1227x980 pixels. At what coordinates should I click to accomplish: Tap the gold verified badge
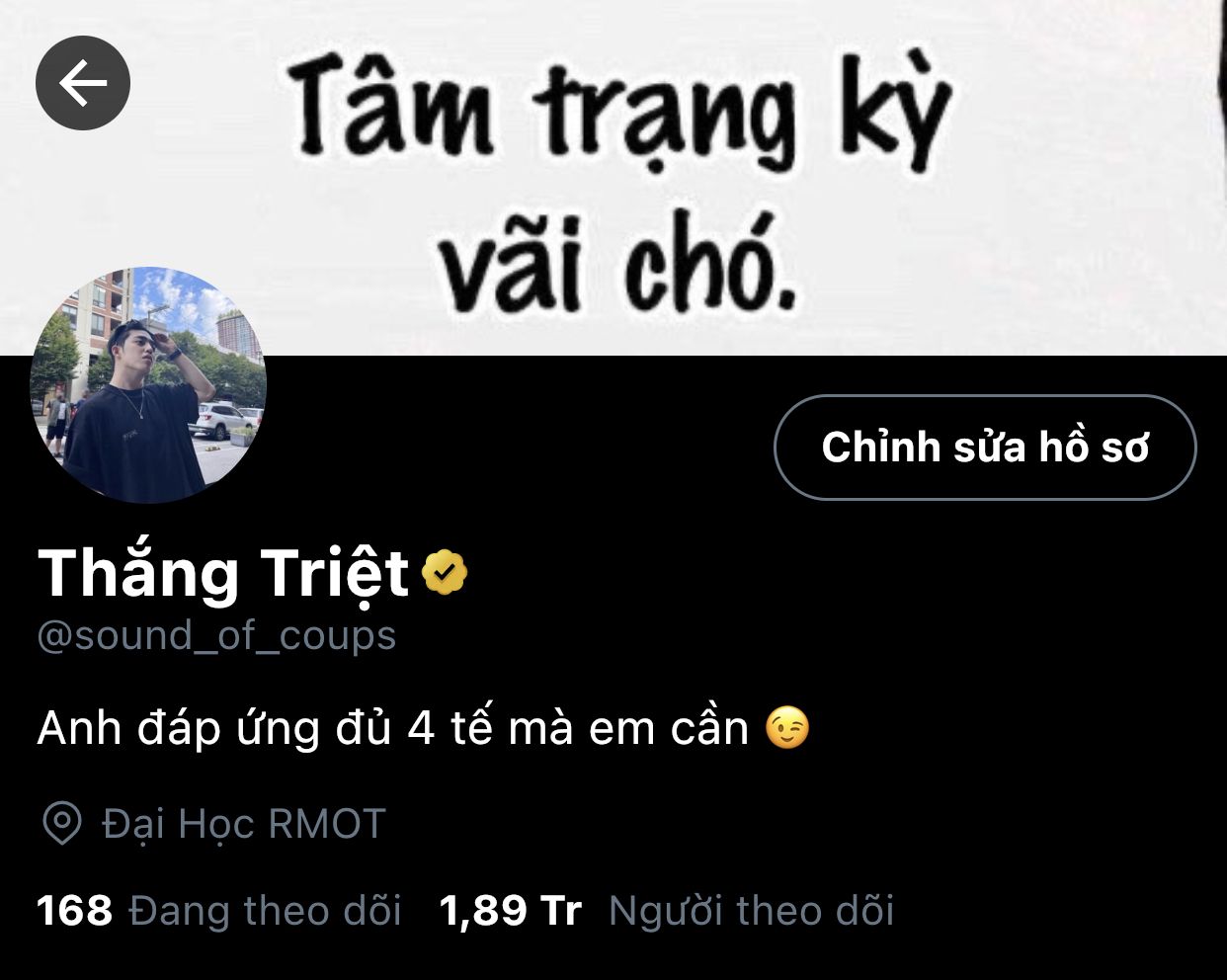[445, 573]
